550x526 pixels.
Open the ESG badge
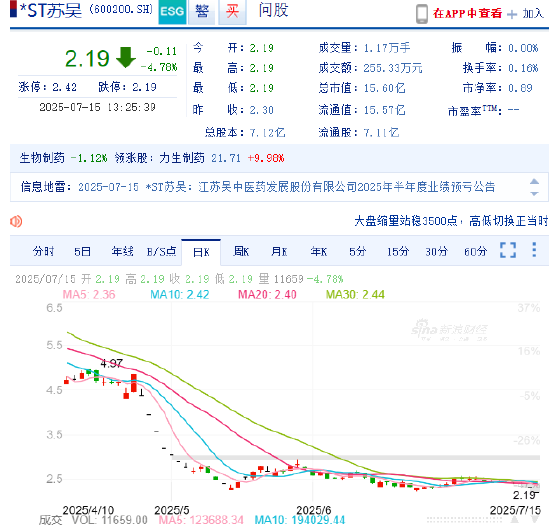pos(172,12)
